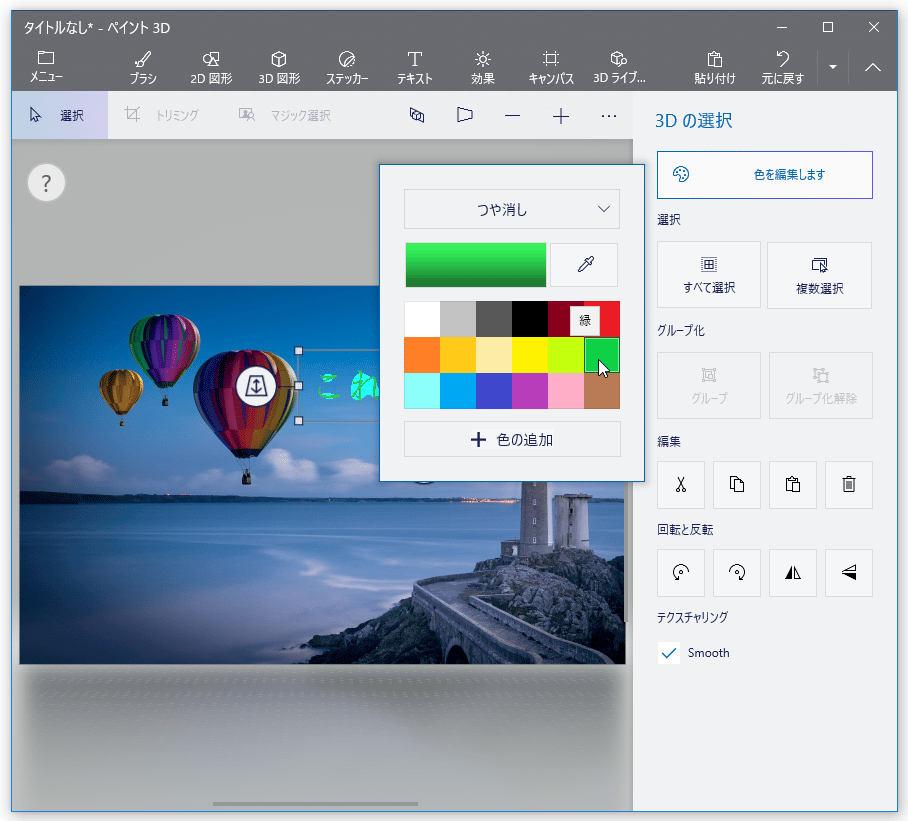Pick the dark gray swatch
Image resolution: width=908 pixels, height=821 pixels.
tap(494, 319)
